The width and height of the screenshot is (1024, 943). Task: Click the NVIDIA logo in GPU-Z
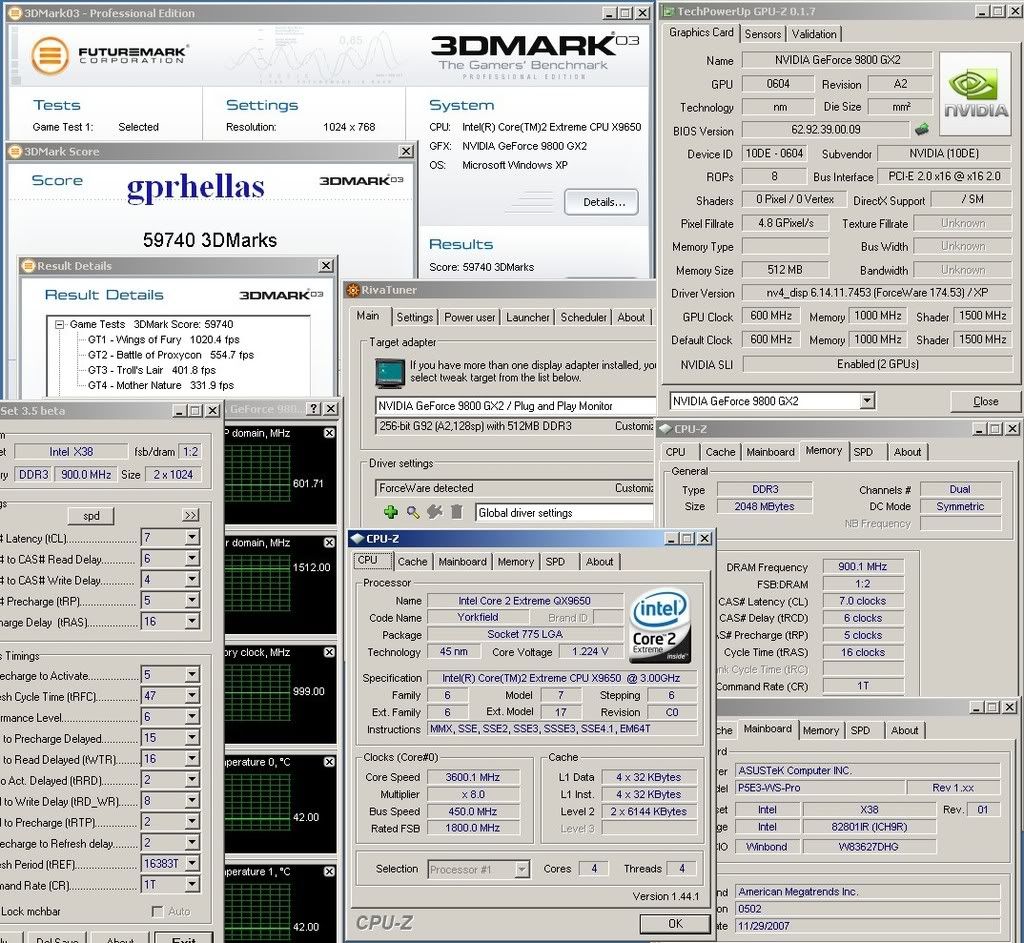(975, 95)
